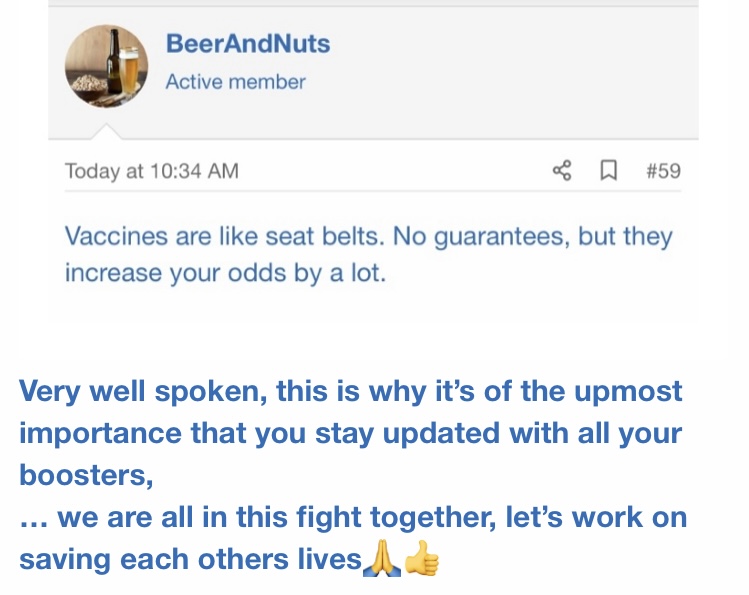Click the caption line starting with "importance"
This screenshot has width=749, height=595.
tap(350, 434)
